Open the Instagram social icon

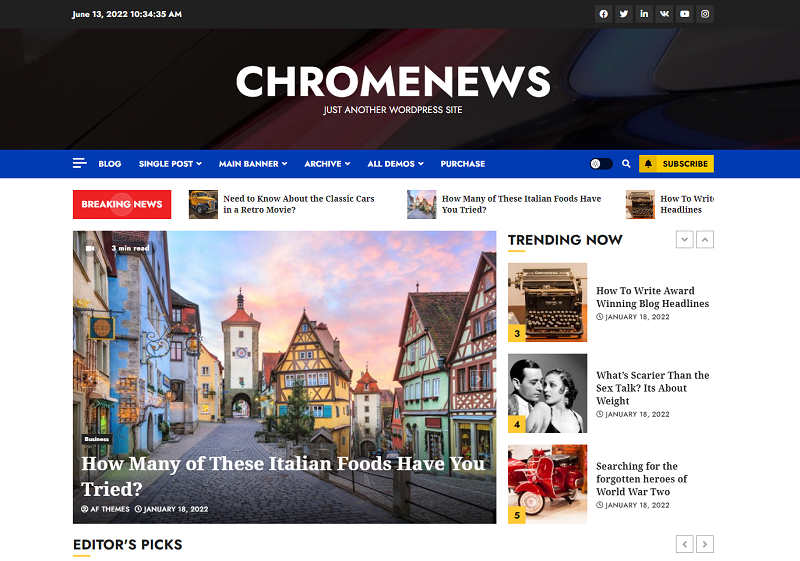coord(705,14)
